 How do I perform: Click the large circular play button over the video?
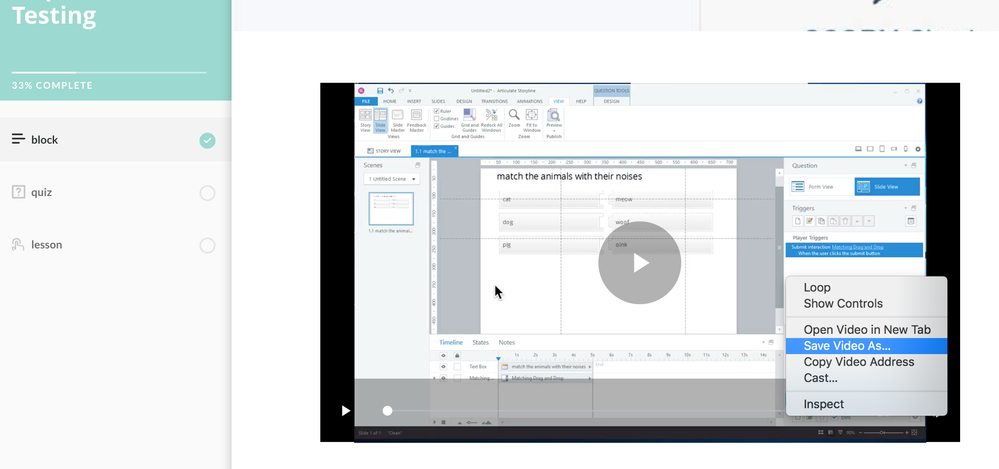(640, 263)
